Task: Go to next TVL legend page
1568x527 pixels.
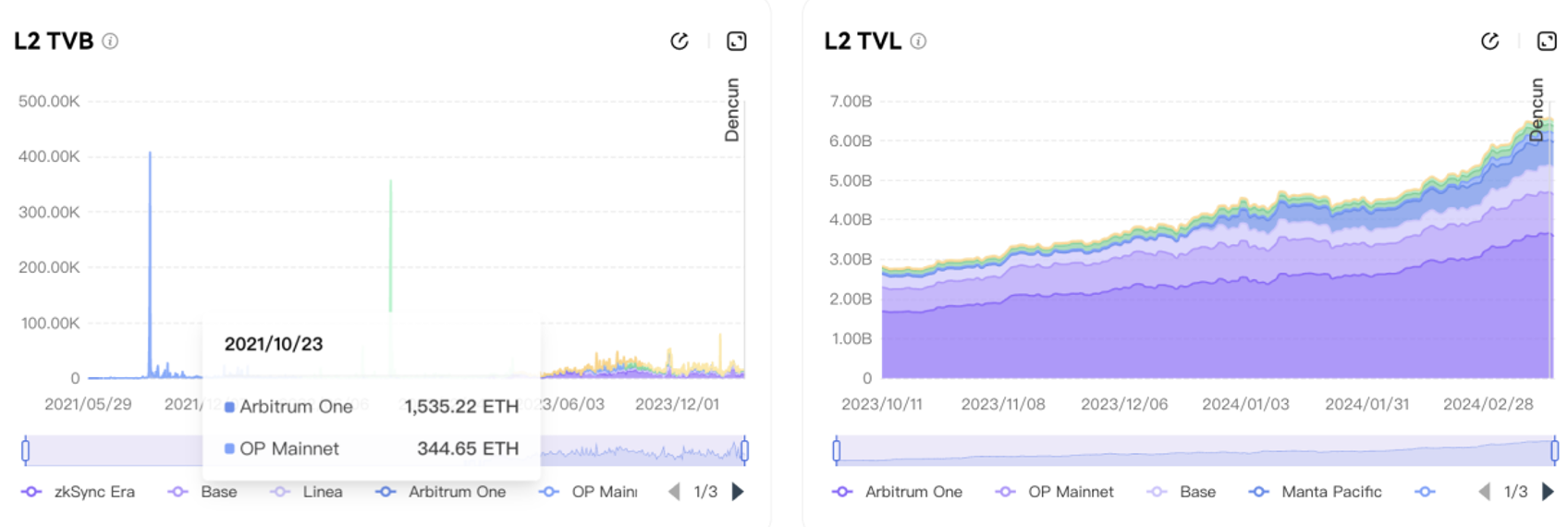Action: [x=1548, y=492]
